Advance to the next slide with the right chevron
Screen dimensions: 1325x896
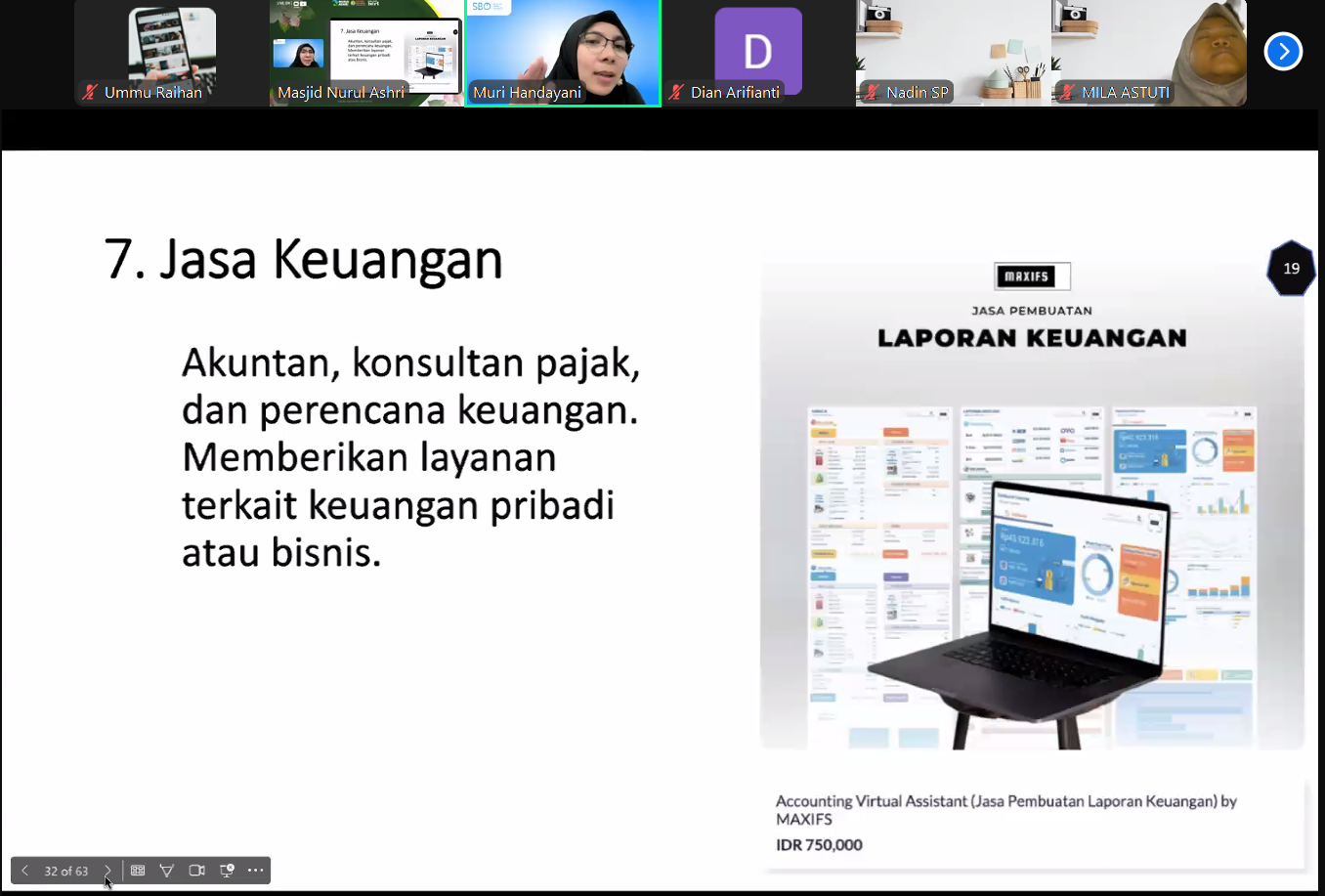click(107, 870)
